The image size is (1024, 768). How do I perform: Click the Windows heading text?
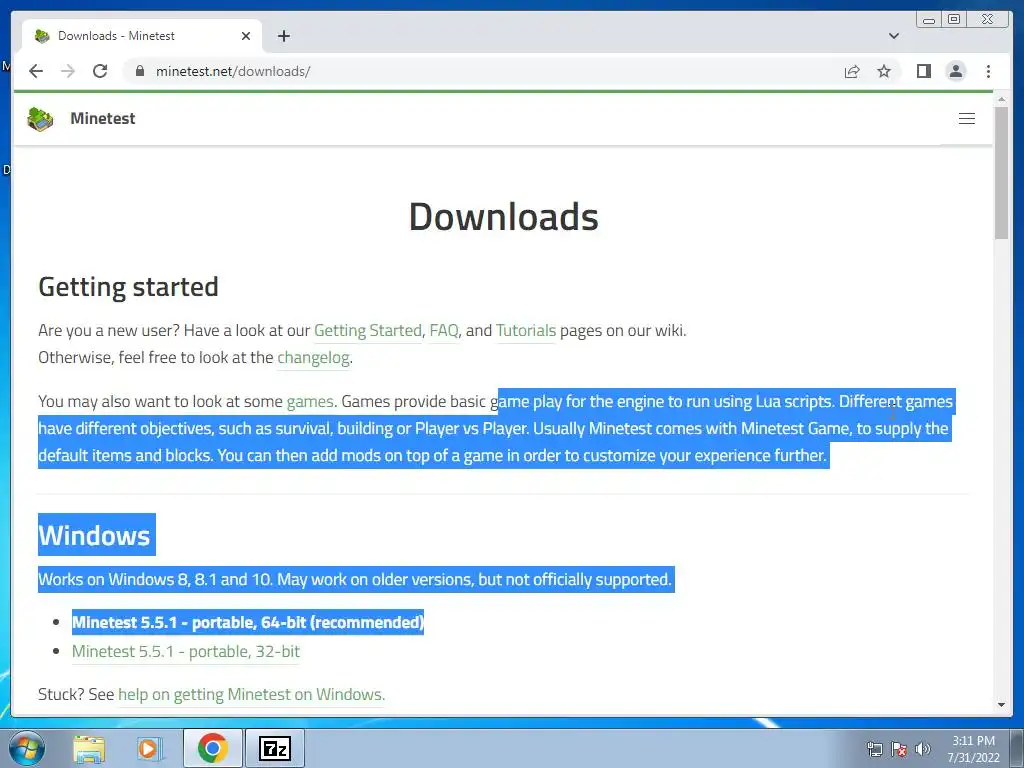[95, 536]
